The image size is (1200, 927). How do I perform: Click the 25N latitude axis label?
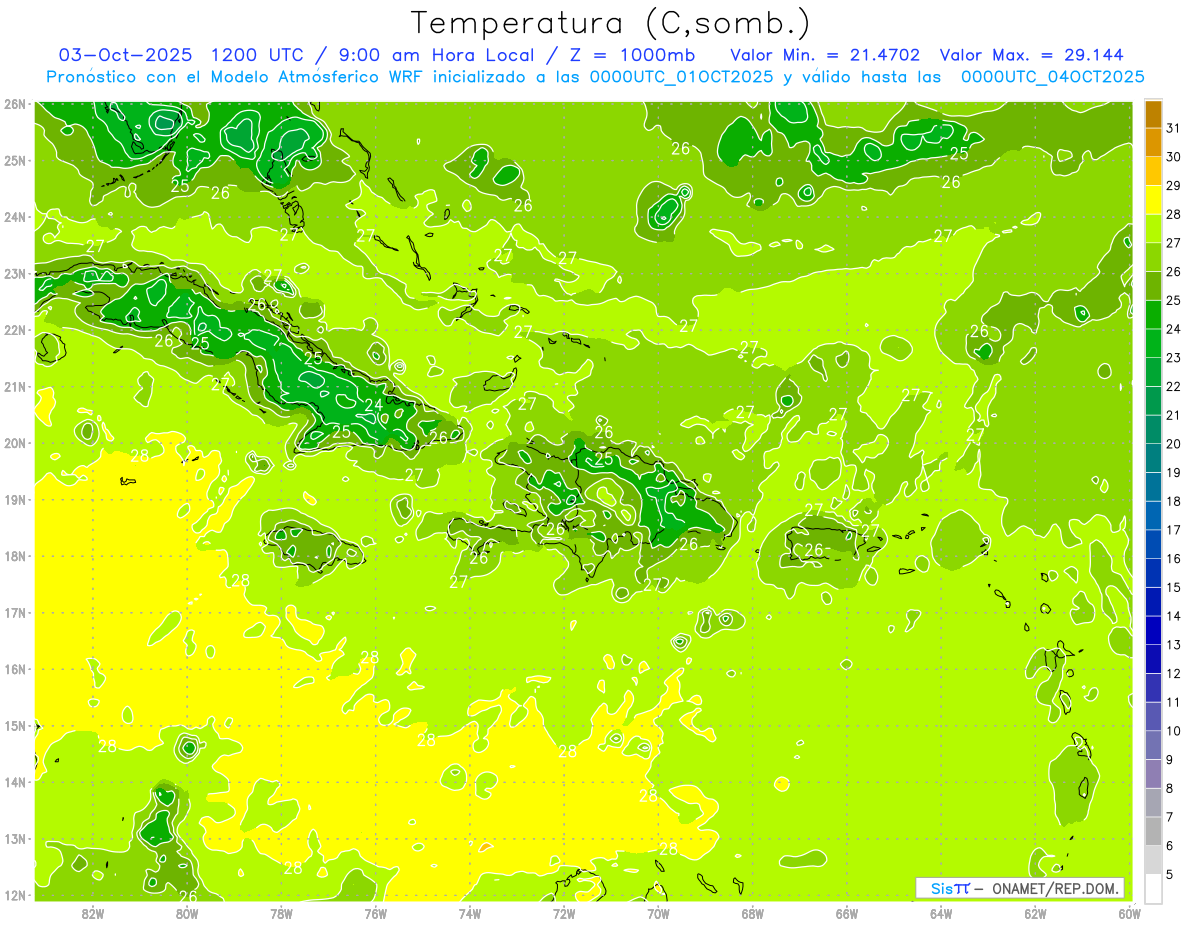coord(16,160)
